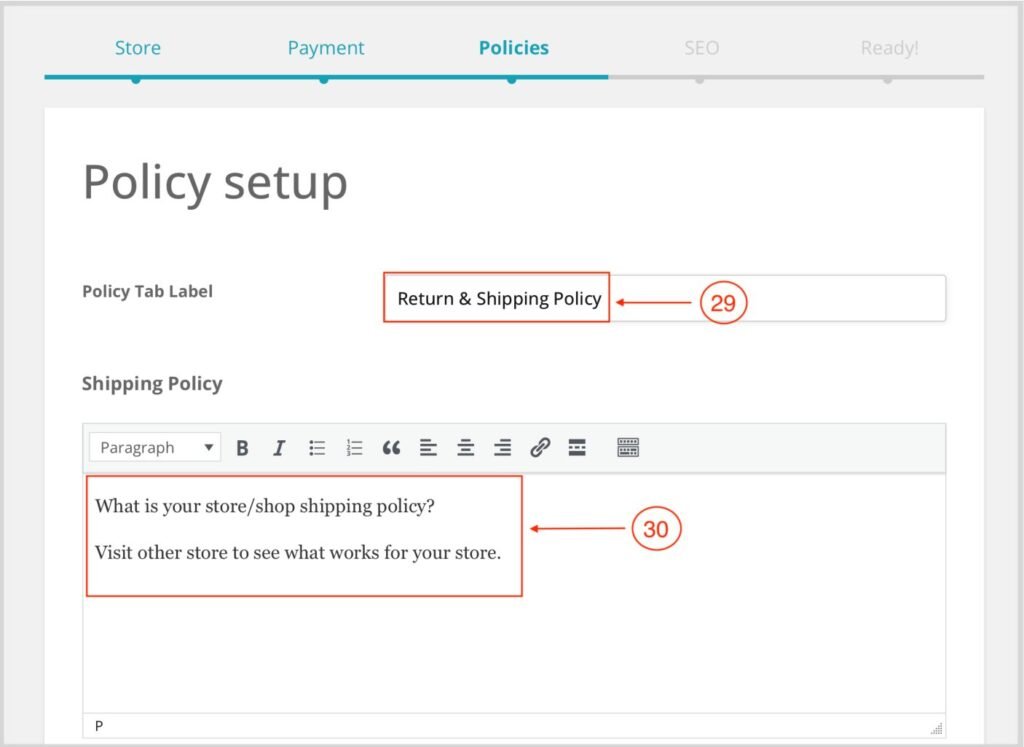The image size is (1024, 747).
Task: Align text left in the editor
Action: (428, 448)
